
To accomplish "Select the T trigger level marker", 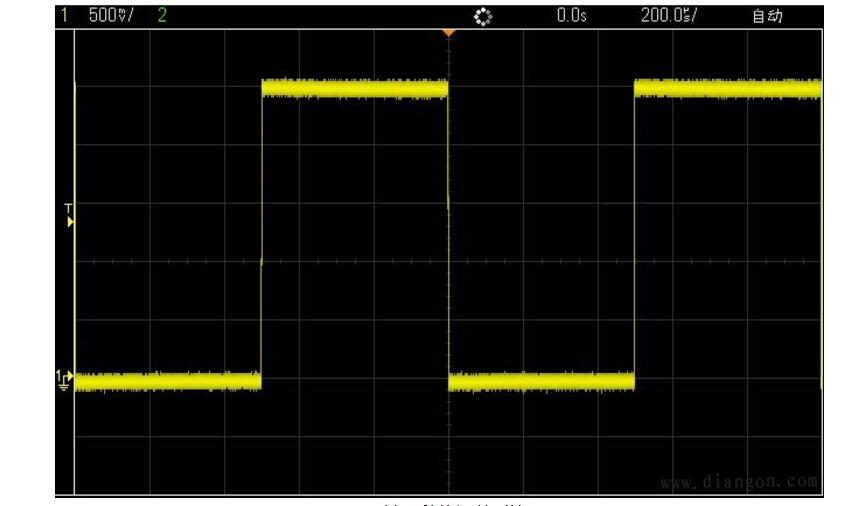I will (69, 215).
